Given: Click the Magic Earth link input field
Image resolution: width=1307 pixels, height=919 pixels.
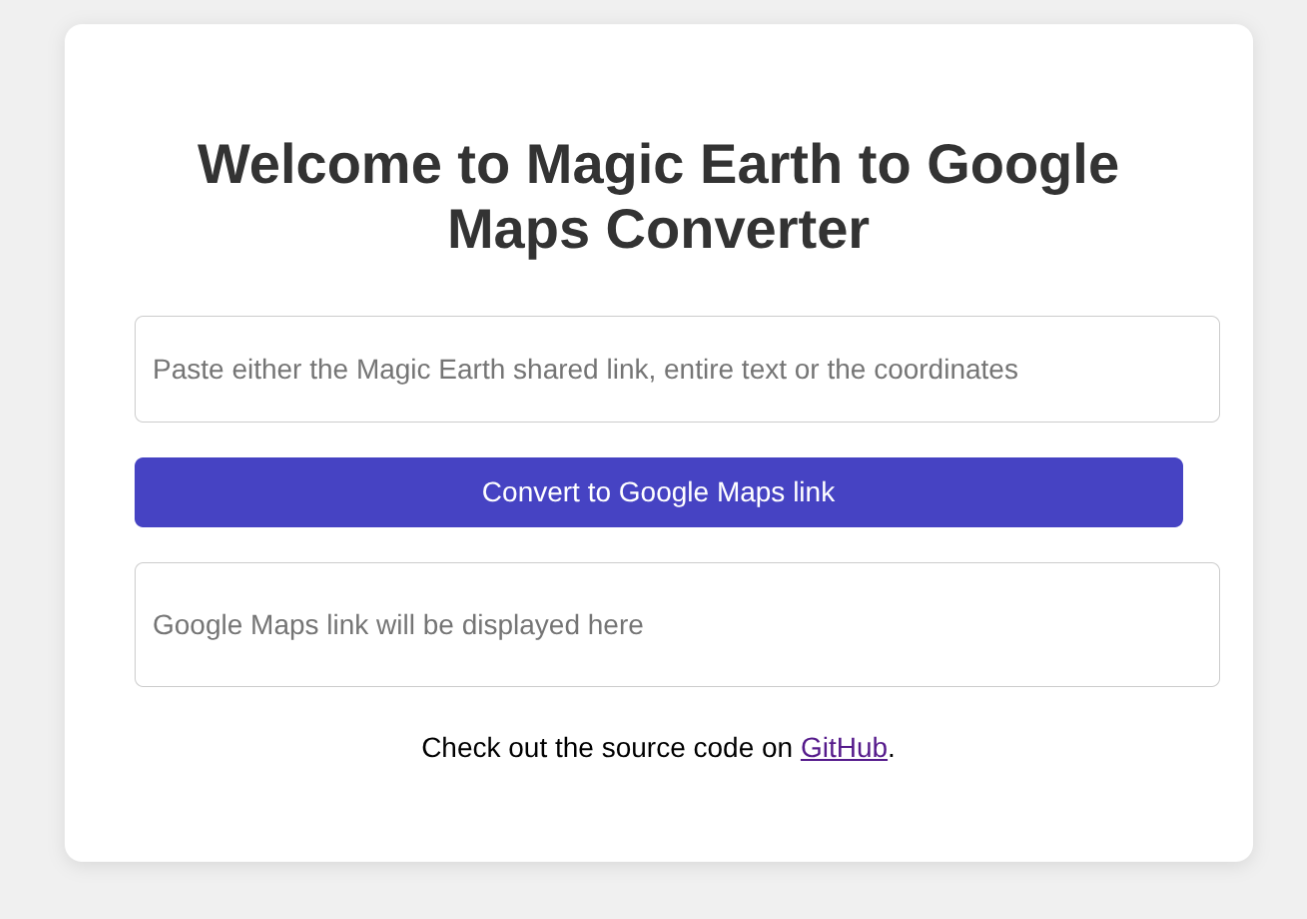Looking at the screenshot, I should click(x=676, y=369).
